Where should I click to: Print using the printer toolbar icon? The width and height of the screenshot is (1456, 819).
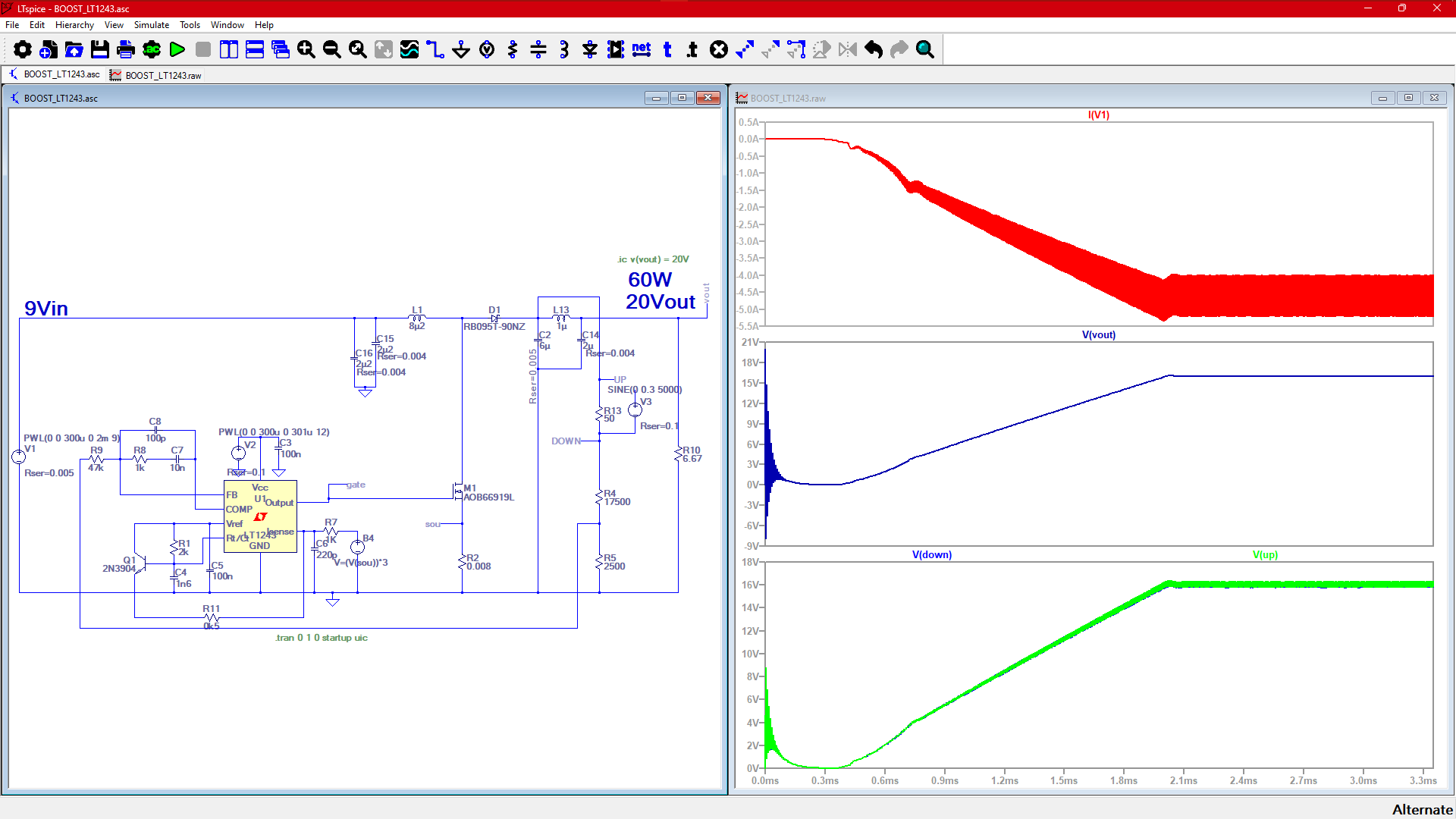[126, 50]
